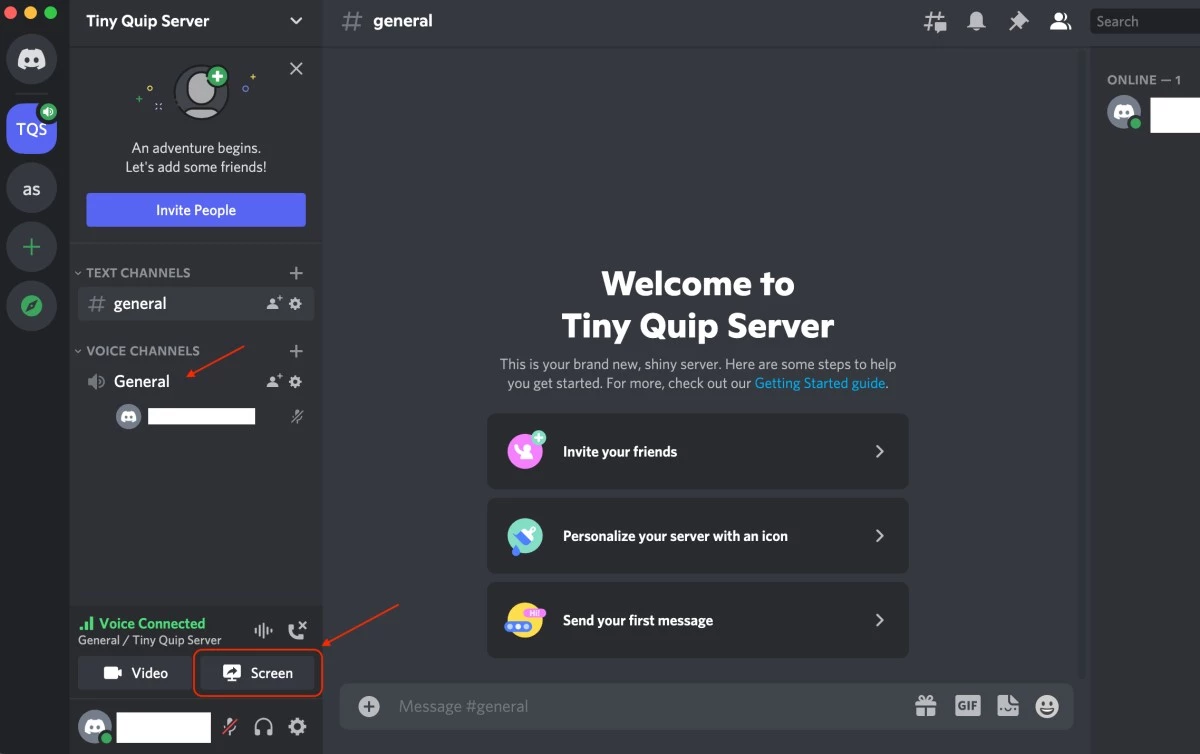Mute your microphone
This screenshot has height=754, width=1200.
tap(229, 727)
